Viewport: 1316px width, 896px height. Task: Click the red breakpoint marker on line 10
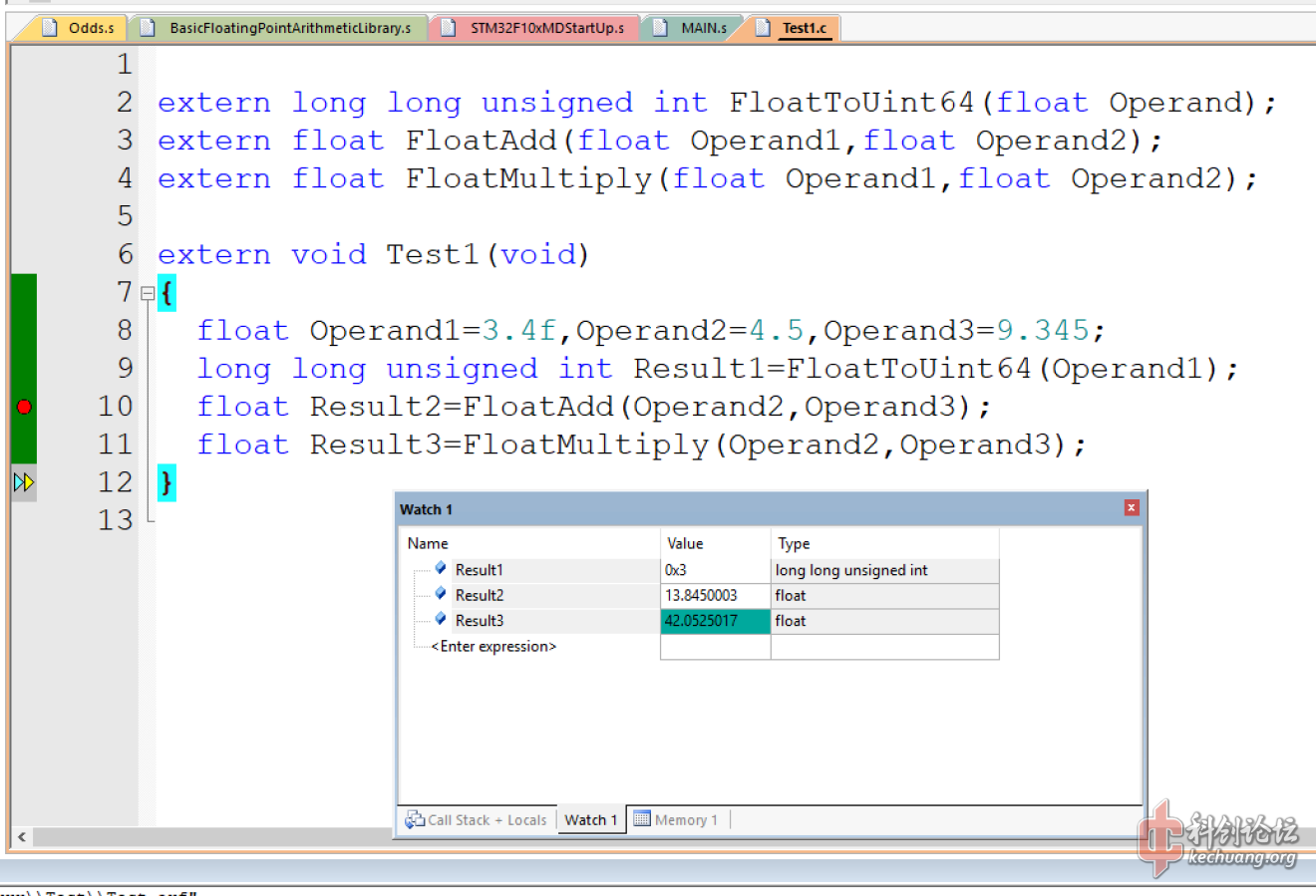[24, 407]
